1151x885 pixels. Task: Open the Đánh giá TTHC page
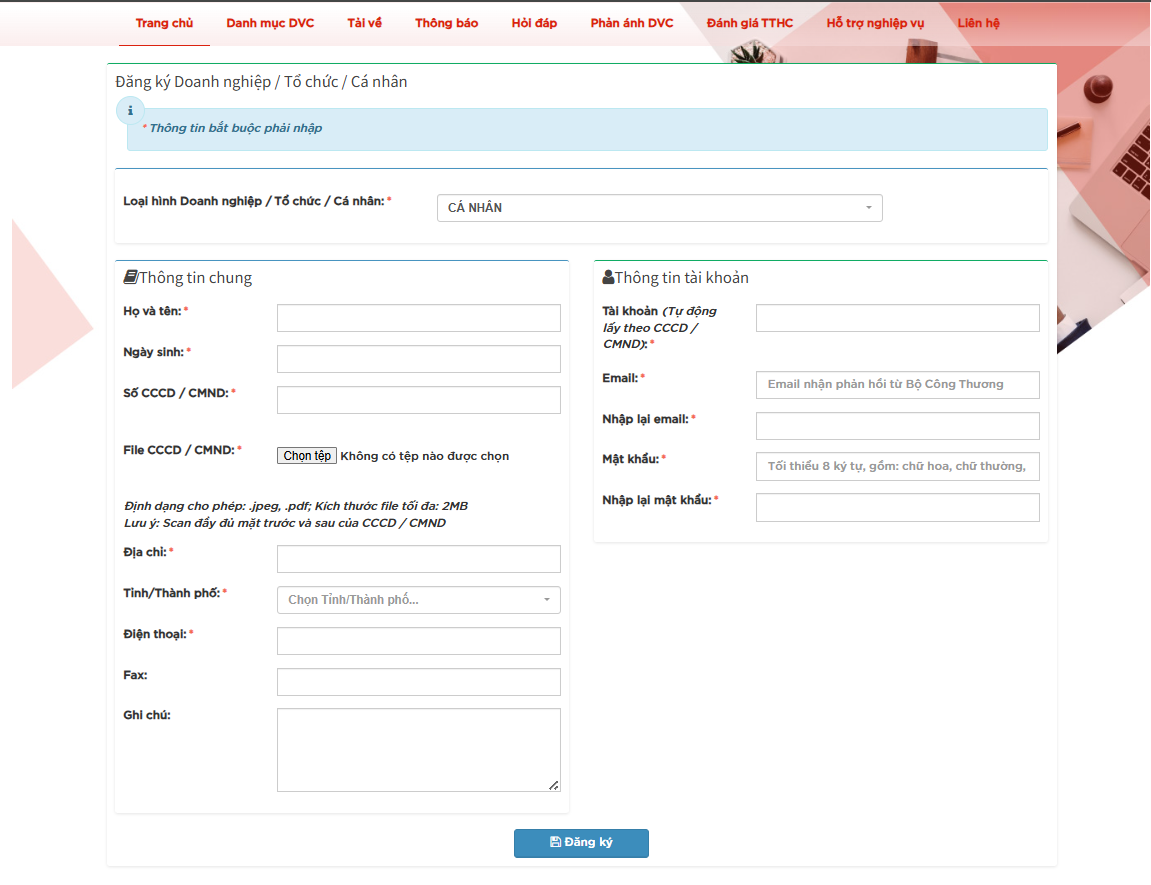(x=749, y=23)
